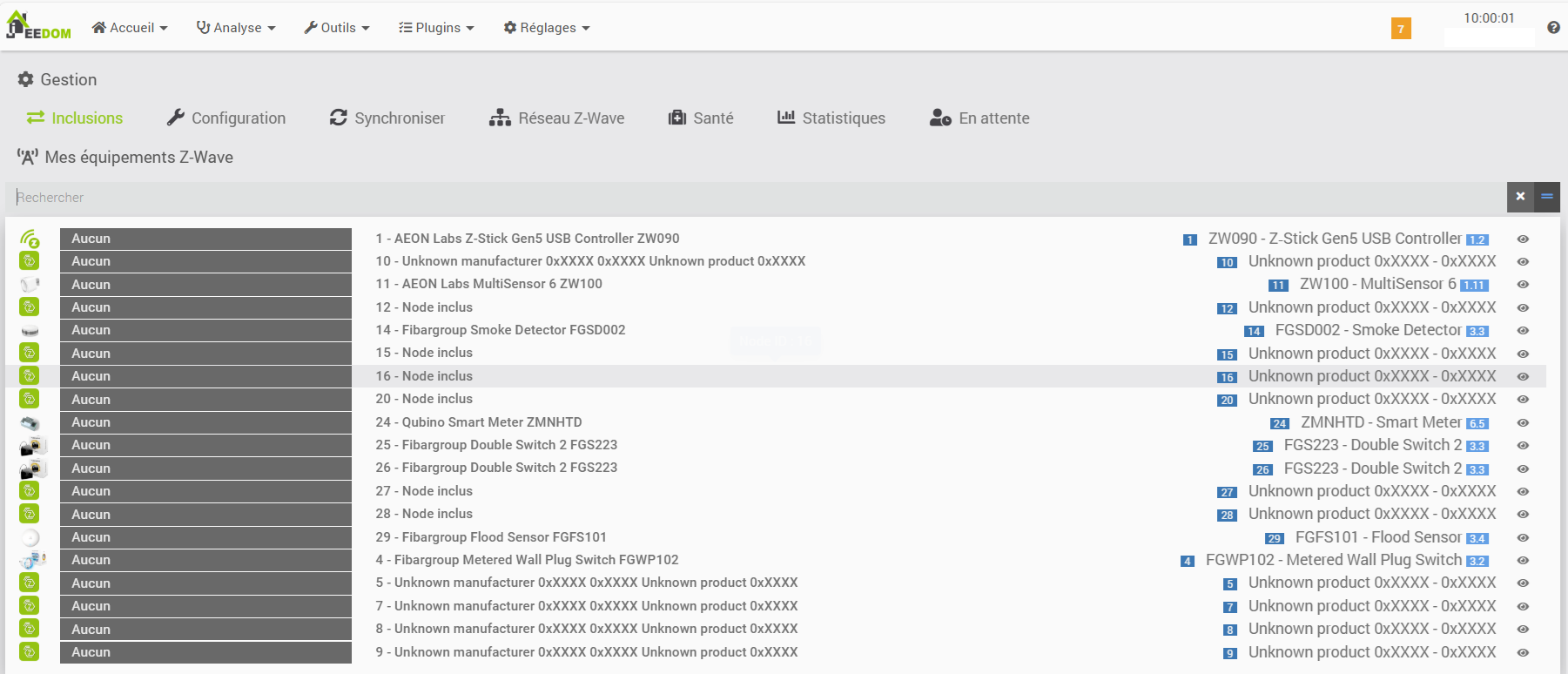
Task: Open 24 - Qubino Smart Meter ZMNHTD entry
Action: 479,422
